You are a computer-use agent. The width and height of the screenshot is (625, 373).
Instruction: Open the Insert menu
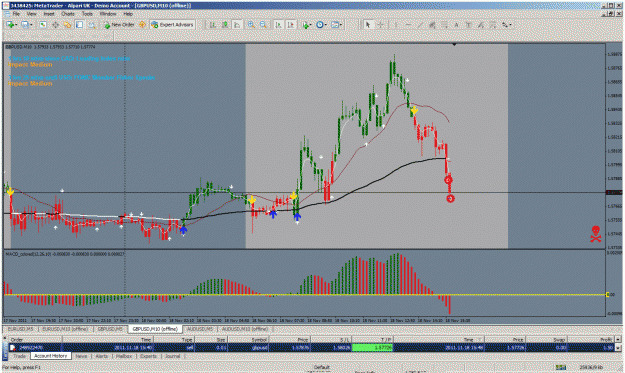pos(49,14)
